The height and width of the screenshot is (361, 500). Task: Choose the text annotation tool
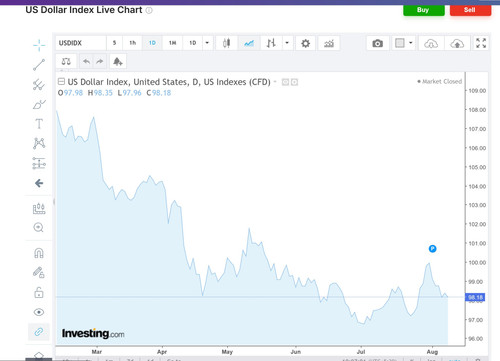coord(39,124)
